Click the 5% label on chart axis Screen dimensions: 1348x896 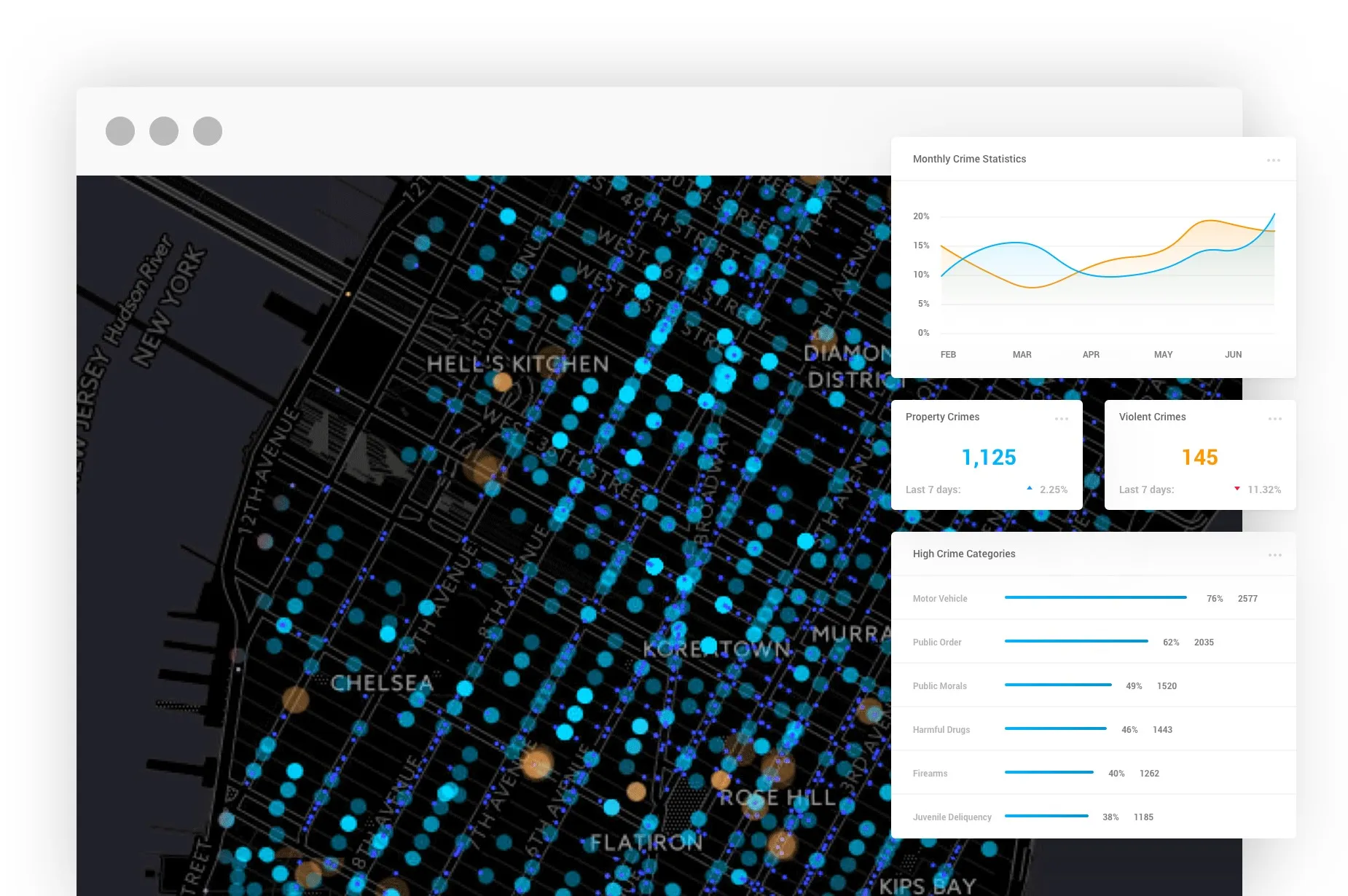click(923, 304)
